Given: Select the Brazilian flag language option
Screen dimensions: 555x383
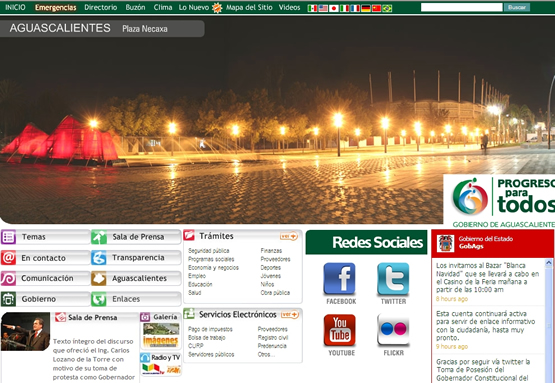Looking at the screenshot, I should (387, 8).
